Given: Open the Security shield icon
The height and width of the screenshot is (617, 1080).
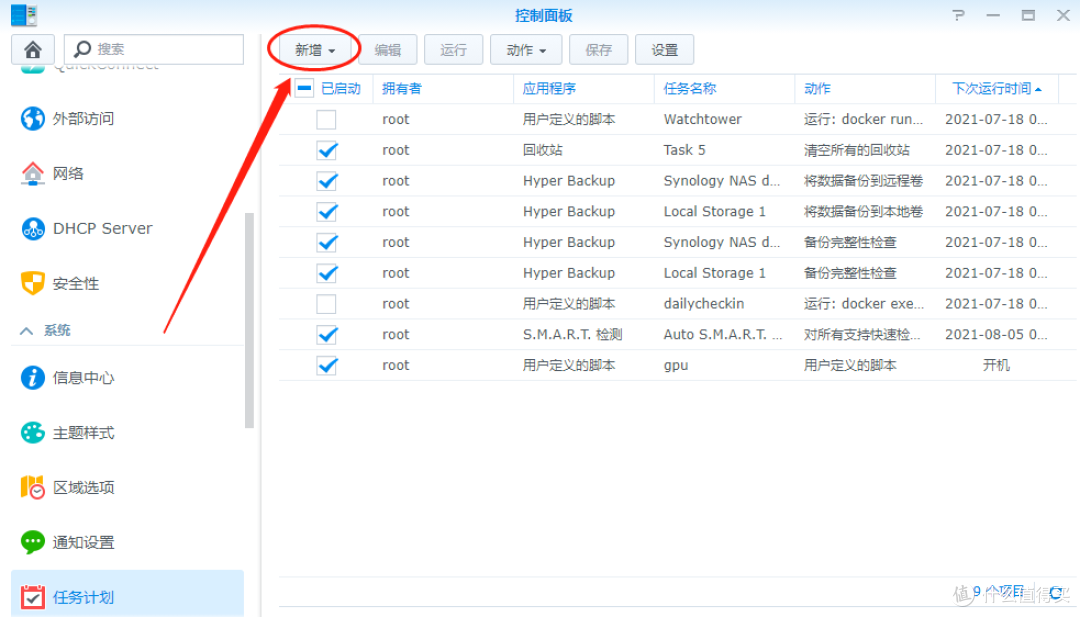Looking at the screenshot, I should [x=32, y=283].
